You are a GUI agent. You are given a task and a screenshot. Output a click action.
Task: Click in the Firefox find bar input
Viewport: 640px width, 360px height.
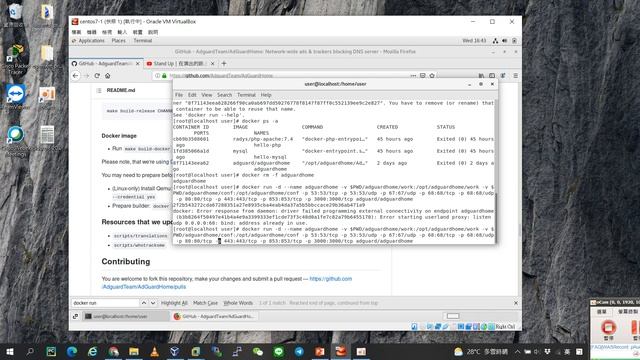point(105,303)
